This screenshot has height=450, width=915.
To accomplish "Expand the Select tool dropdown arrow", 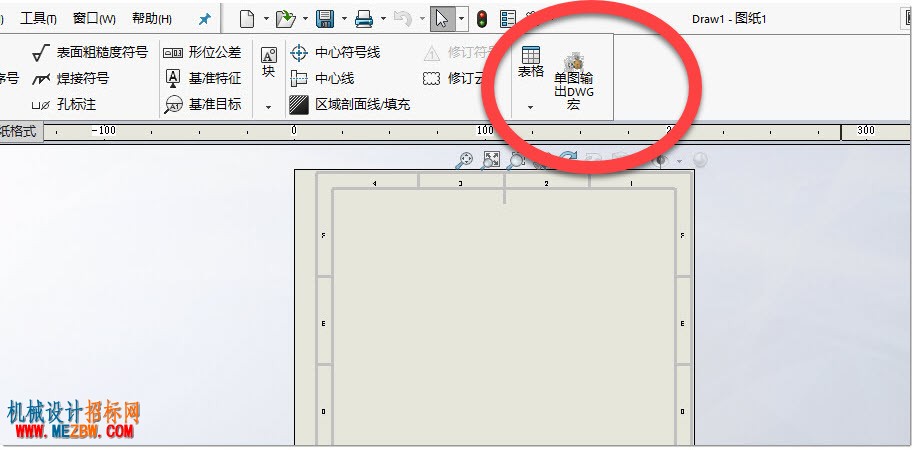I will click(462, 19).
